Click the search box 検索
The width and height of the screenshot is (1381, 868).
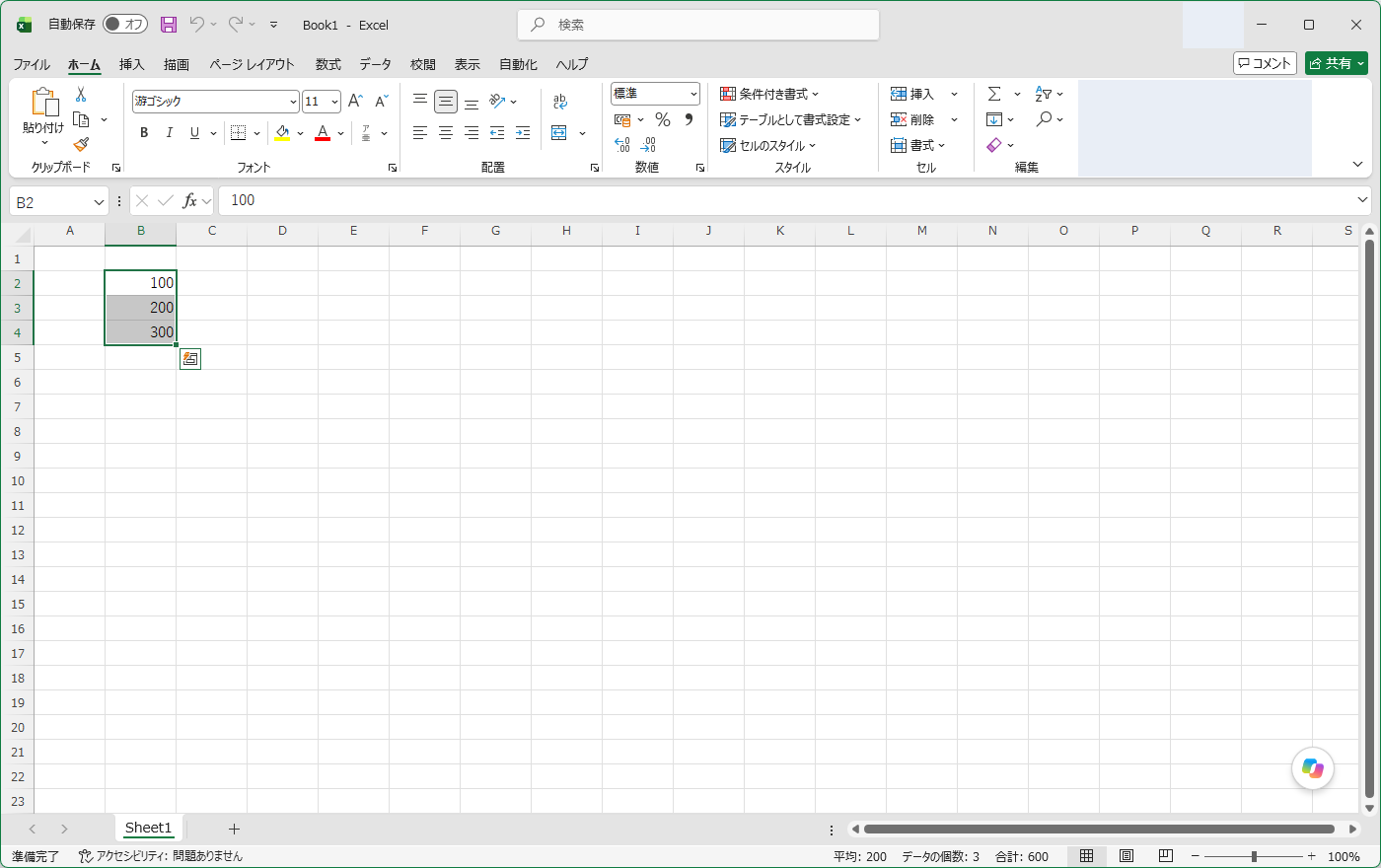(x=698, y=25)
